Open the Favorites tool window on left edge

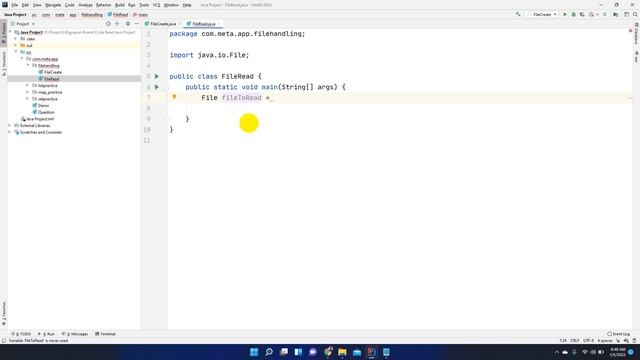coord(4,314)
